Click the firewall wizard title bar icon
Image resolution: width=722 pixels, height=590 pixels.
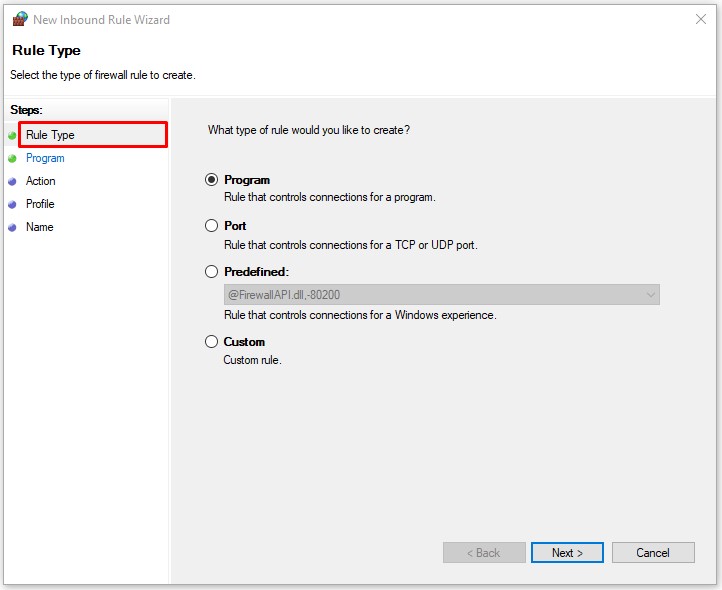tap(19, 19)
